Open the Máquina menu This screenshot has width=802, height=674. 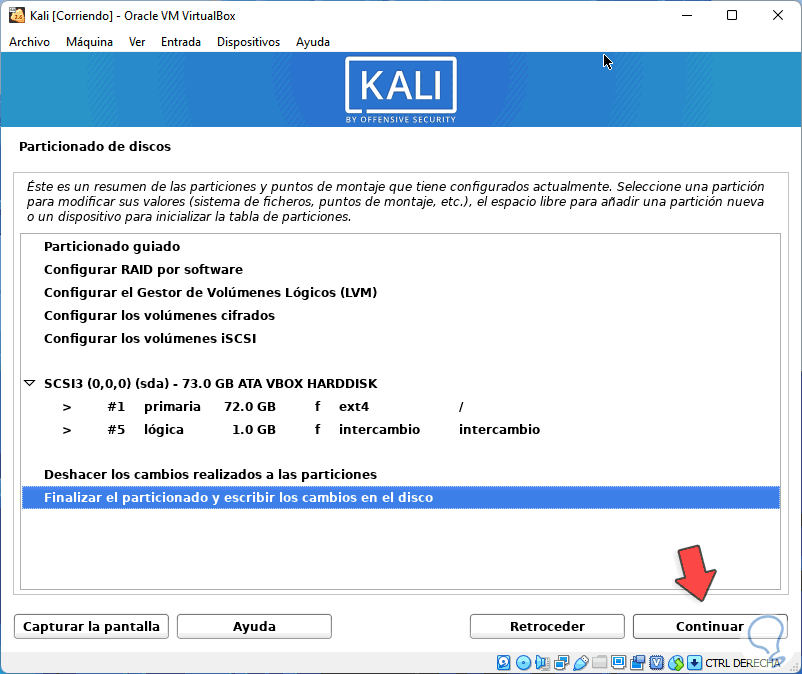89,42
